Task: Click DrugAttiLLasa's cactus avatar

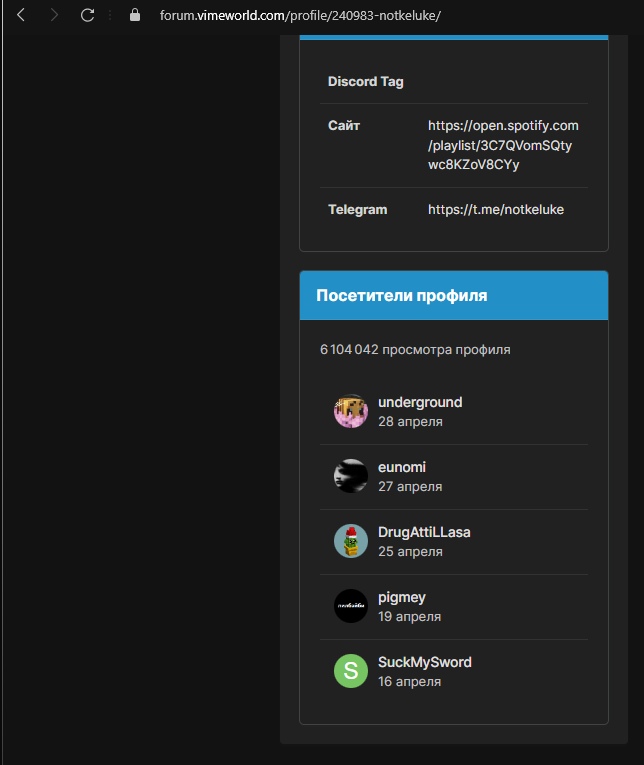Action: pos(351,541)
